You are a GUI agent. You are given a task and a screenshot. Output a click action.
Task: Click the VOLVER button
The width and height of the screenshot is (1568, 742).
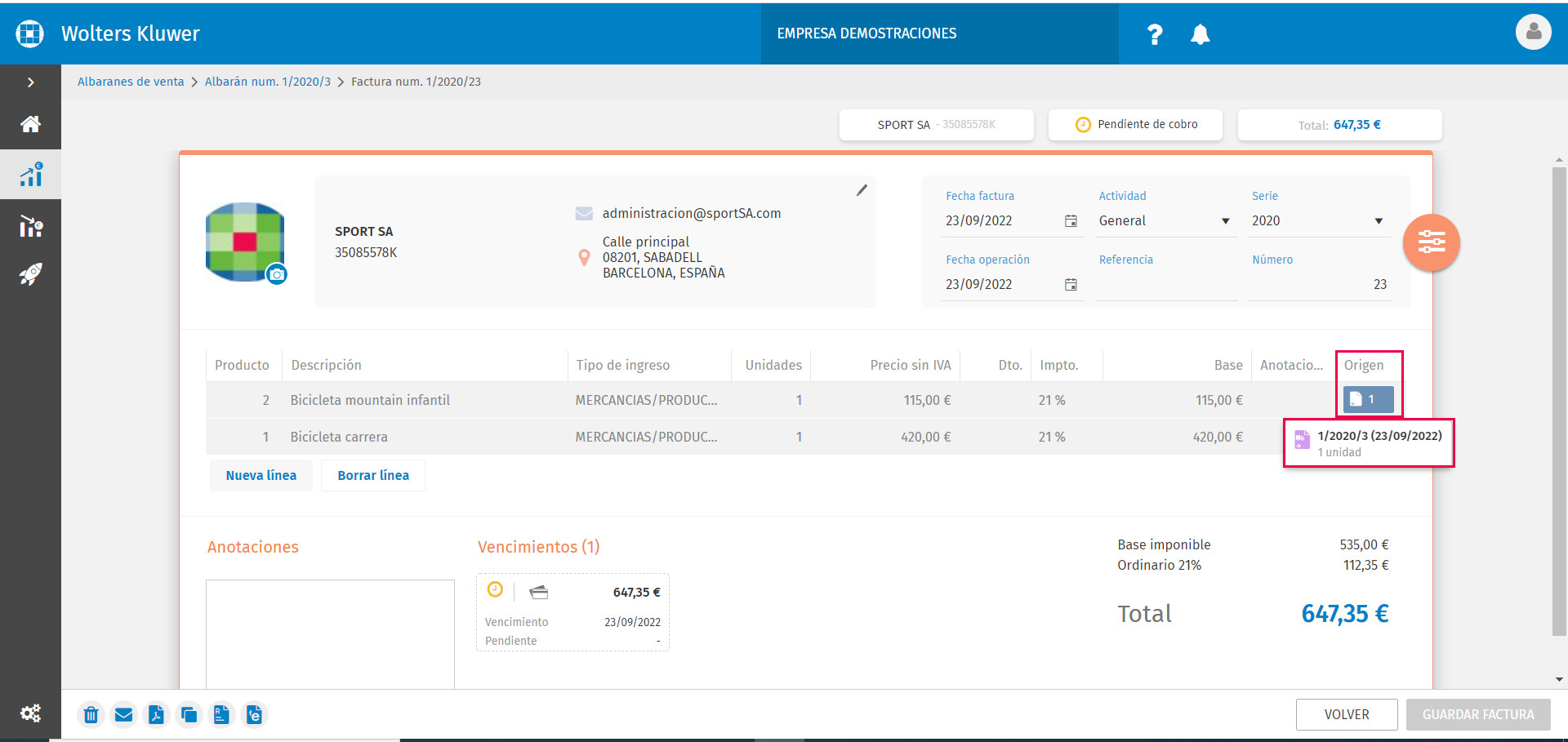tap(1347, 714)
